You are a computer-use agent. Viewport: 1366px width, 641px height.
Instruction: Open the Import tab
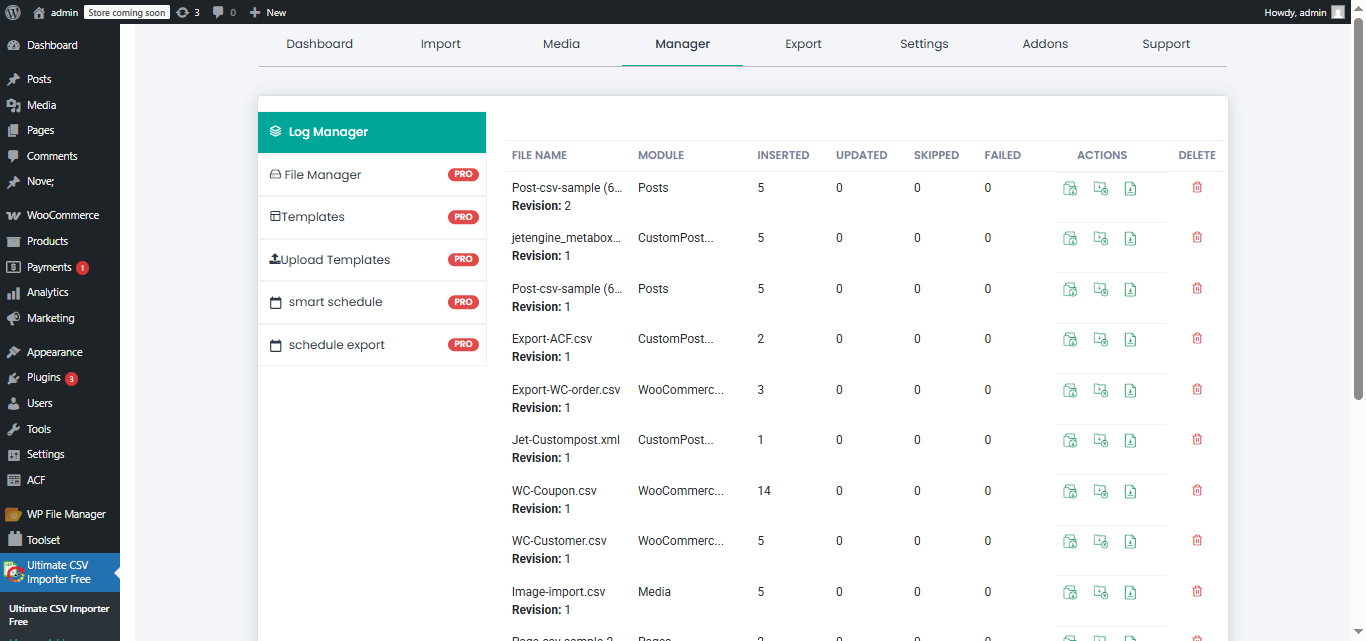(440, 44)
